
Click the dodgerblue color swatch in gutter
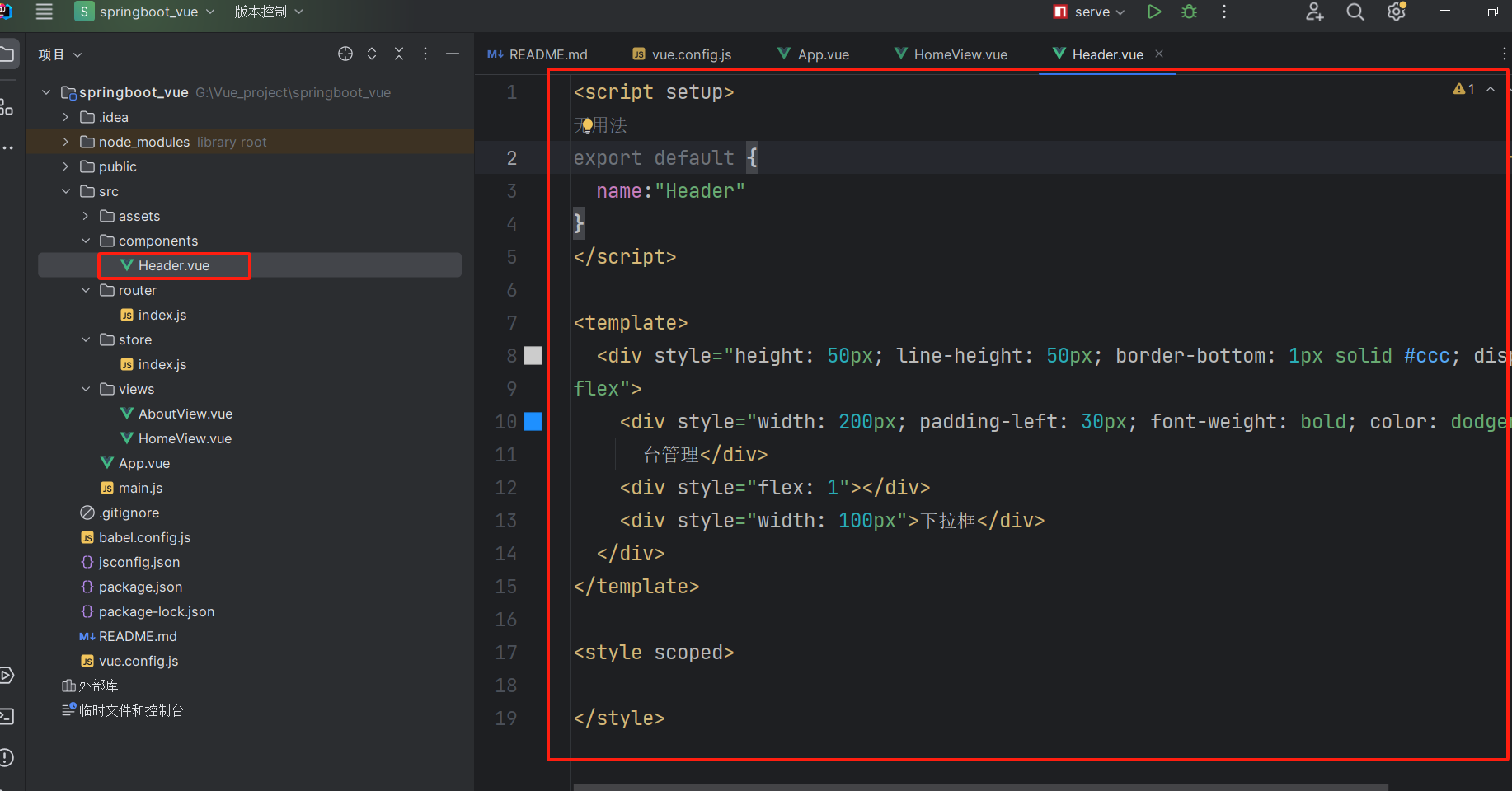(x=533, y=421)
